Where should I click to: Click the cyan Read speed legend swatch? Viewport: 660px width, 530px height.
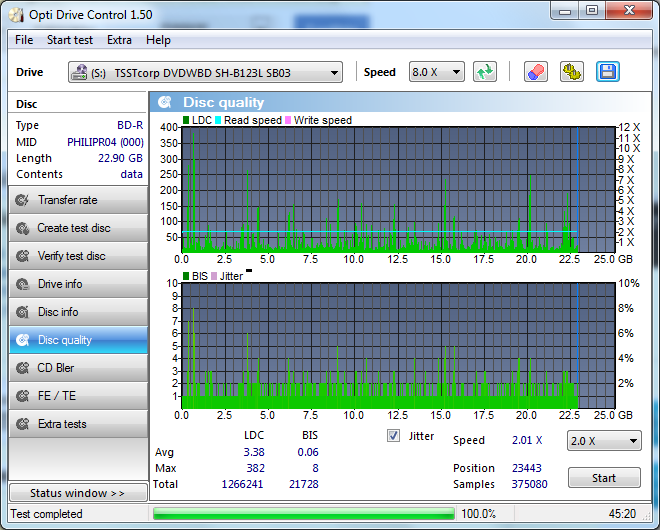point(218,120)
